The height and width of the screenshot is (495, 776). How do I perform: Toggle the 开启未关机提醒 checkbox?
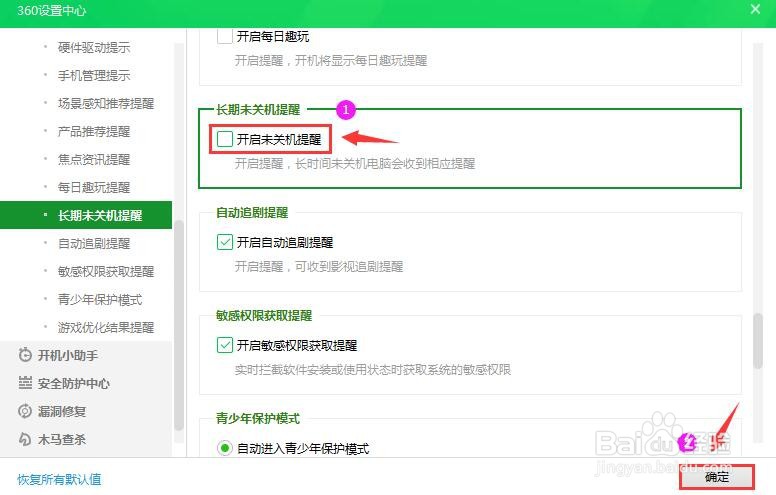tap(225, 139)
